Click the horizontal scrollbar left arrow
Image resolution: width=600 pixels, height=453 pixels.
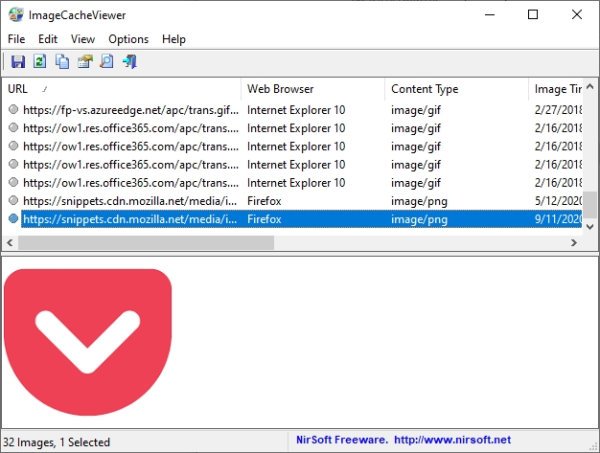click(10, 243)
